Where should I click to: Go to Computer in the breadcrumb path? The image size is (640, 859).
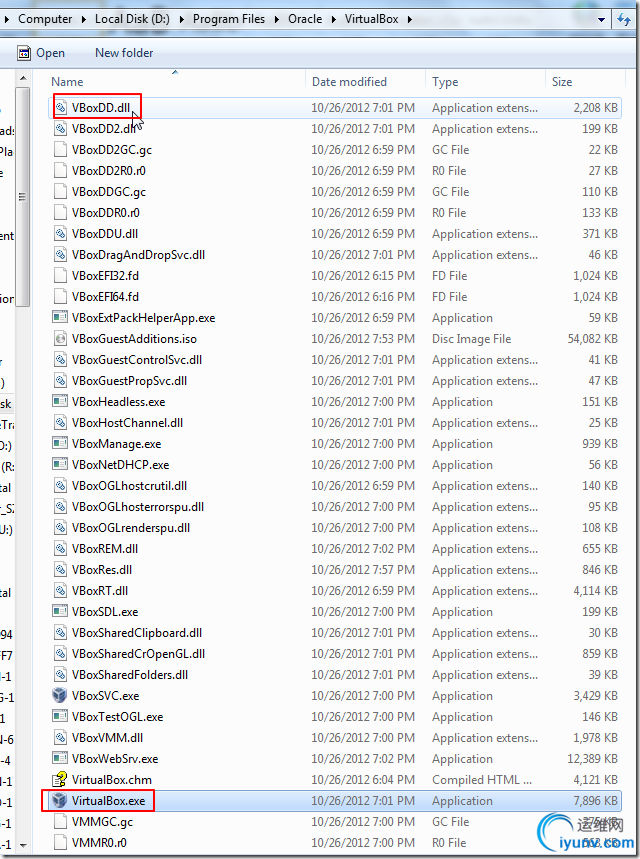click(x=45, y=19)
